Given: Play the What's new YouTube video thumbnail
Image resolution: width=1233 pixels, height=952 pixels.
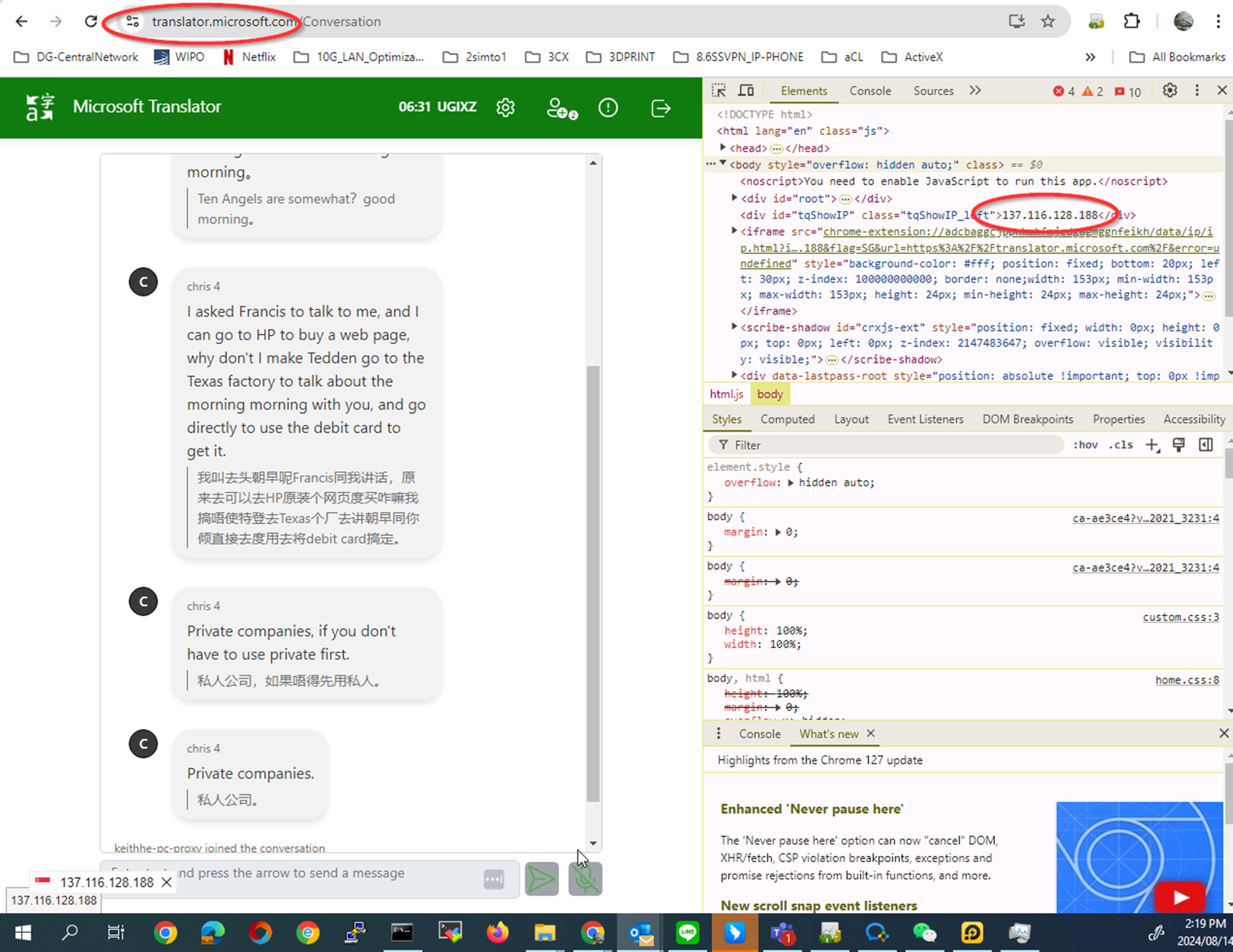Looking at the screenshot, I should 1180,897.
